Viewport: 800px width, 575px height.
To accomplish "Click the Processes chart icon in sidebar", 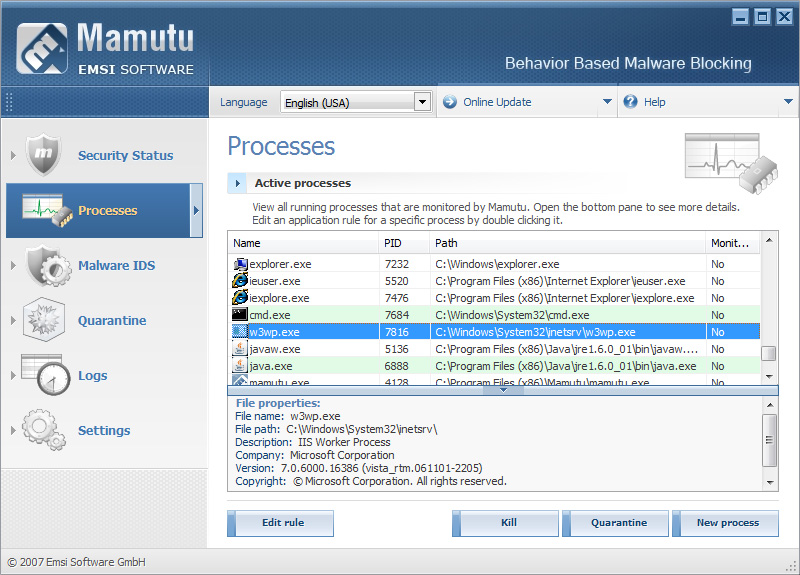I will click(48, 210).
